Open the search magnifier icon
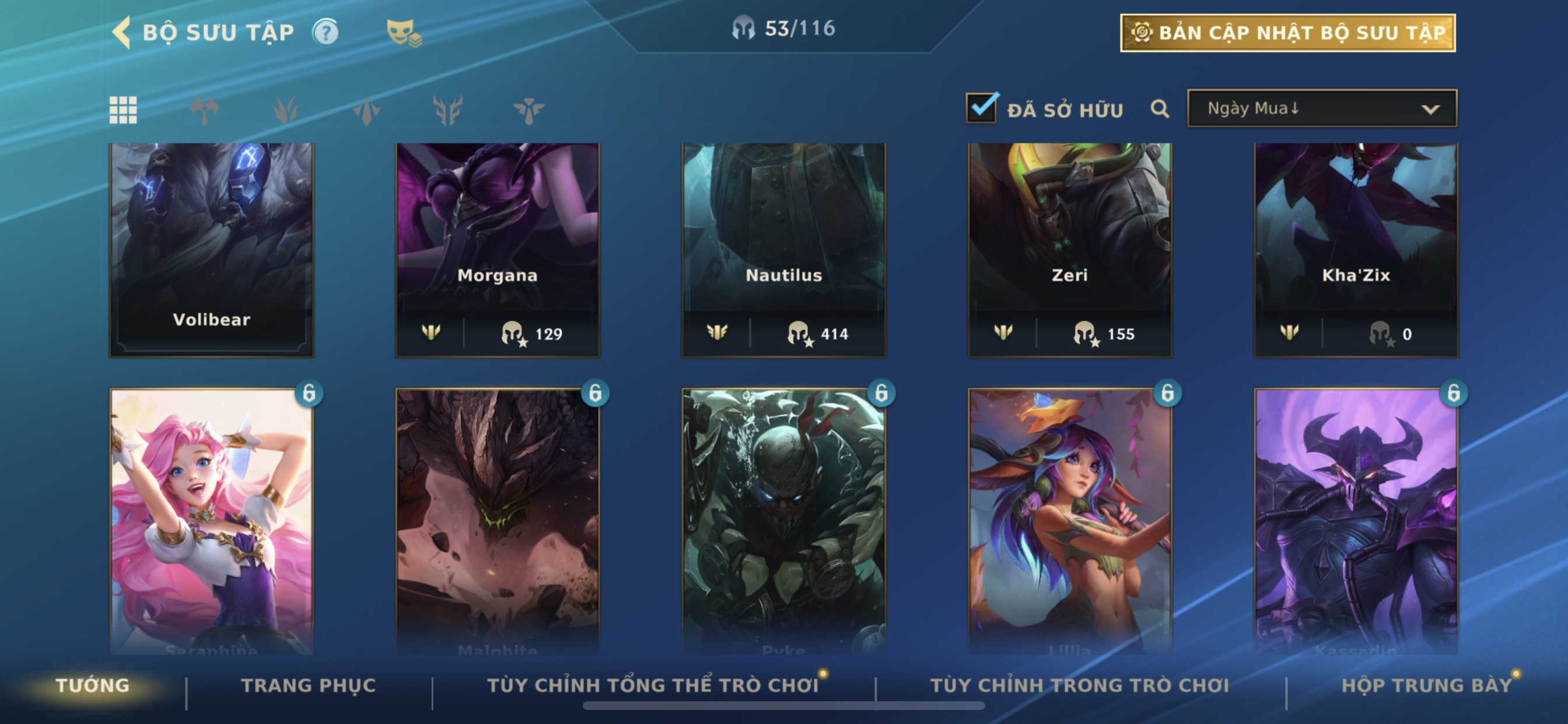1568x724 pixels. pyautogui.click(x=1160, y=110)
